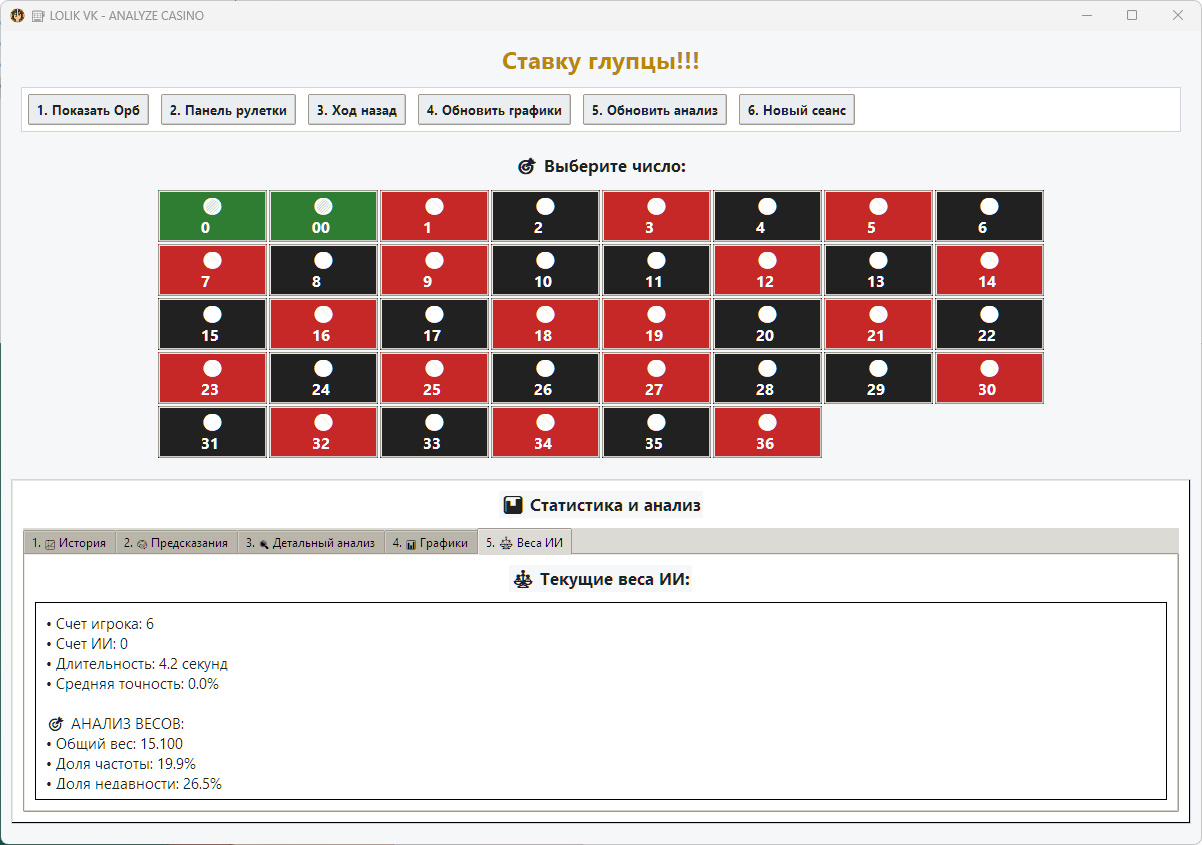
Task: Click 'Общий вес: 15.100' value
Action: click(115, 744)
